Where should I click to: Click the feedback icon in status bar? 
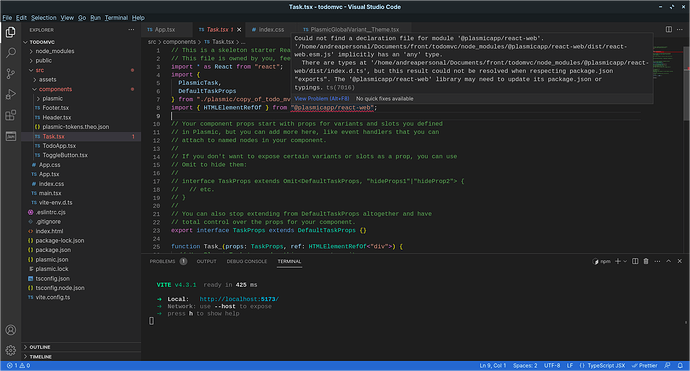click(667, 366)
